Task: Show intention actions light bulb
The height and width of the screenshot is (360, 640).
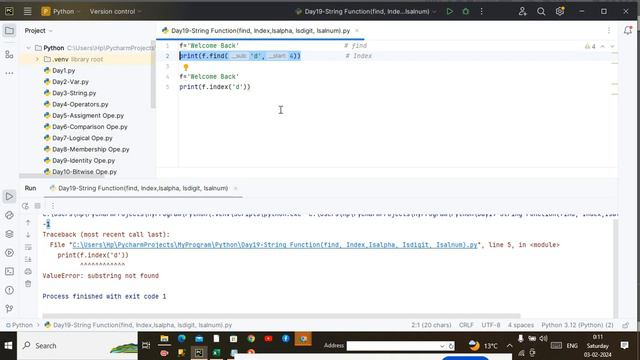Action: point(186,67)
